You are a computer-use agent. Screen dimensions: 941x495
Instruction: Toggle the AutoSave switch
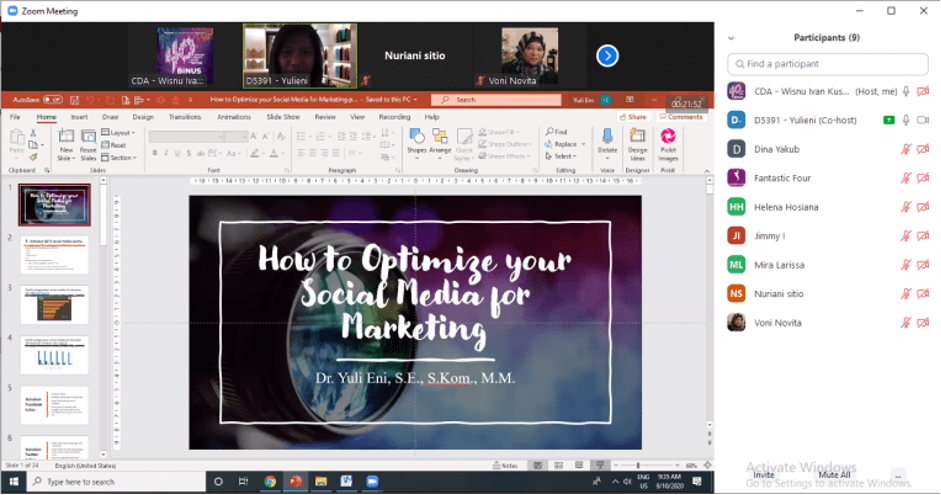pos(52,100)
